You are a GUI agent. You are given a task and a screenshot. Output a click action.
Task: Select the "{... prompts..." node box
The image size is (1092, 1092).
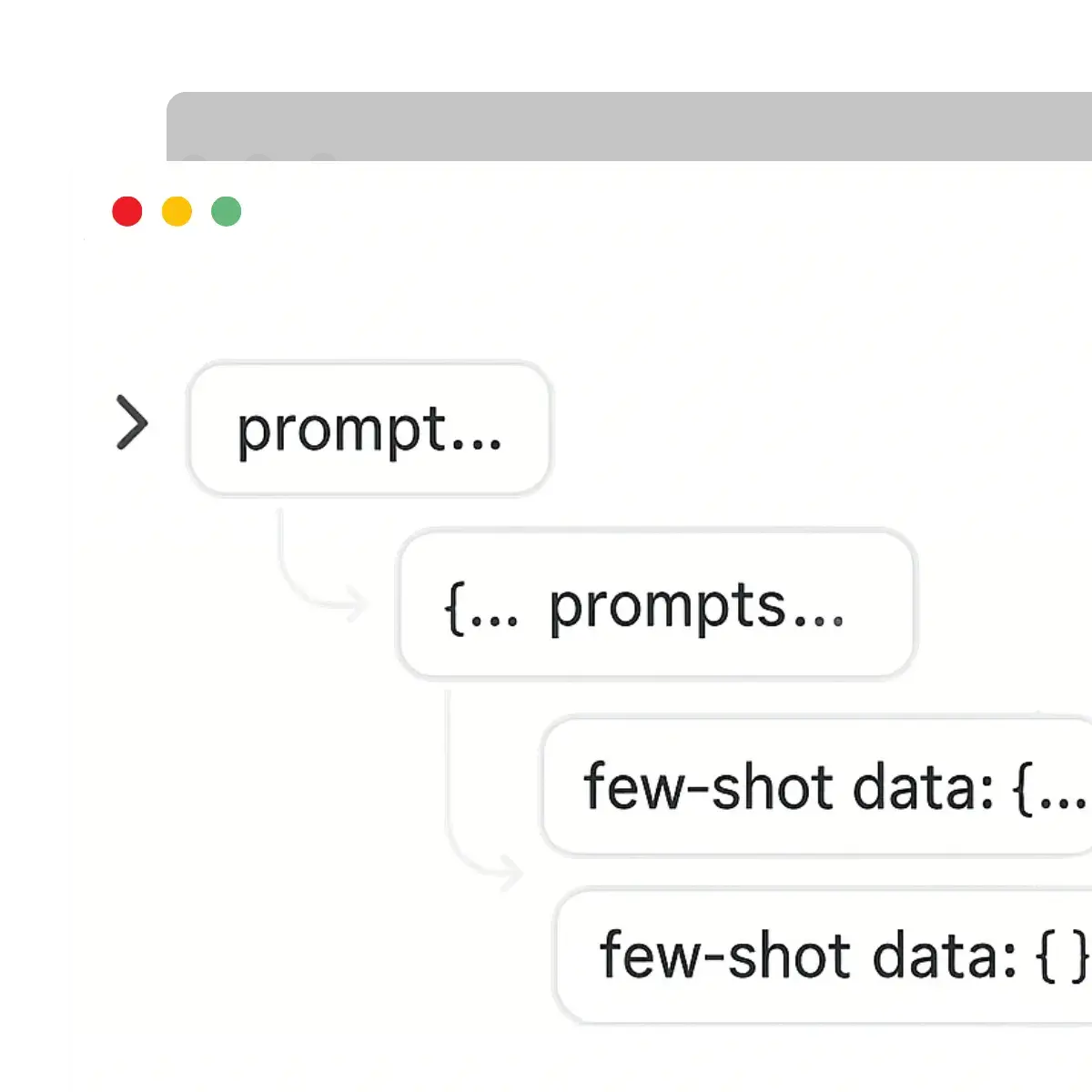[x=656, y=605]
